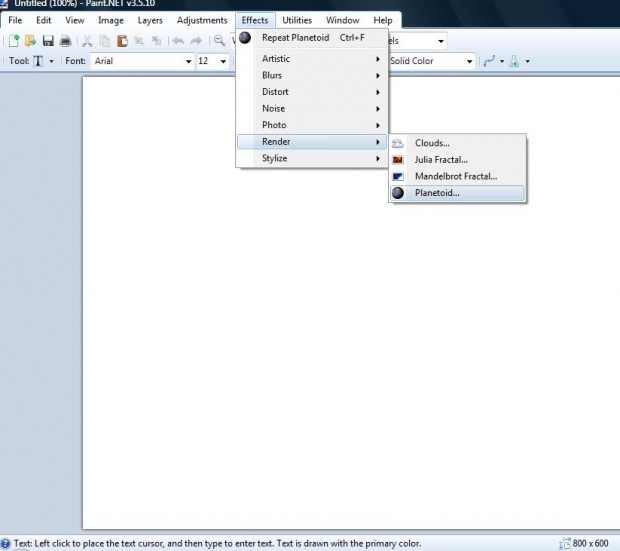Click the Cut scissors icon

(87, 41)
